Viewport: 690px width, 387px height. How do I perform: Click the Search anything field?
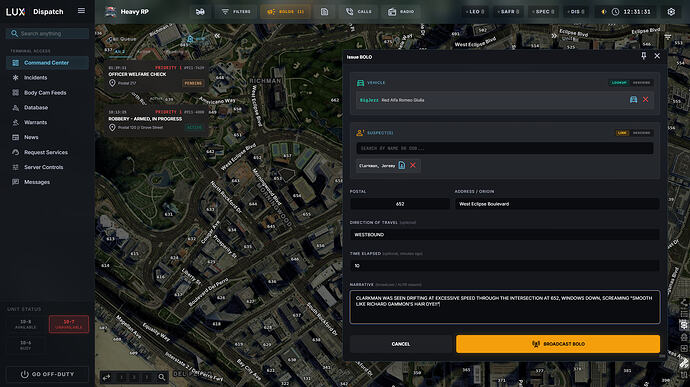click(48, 33)
